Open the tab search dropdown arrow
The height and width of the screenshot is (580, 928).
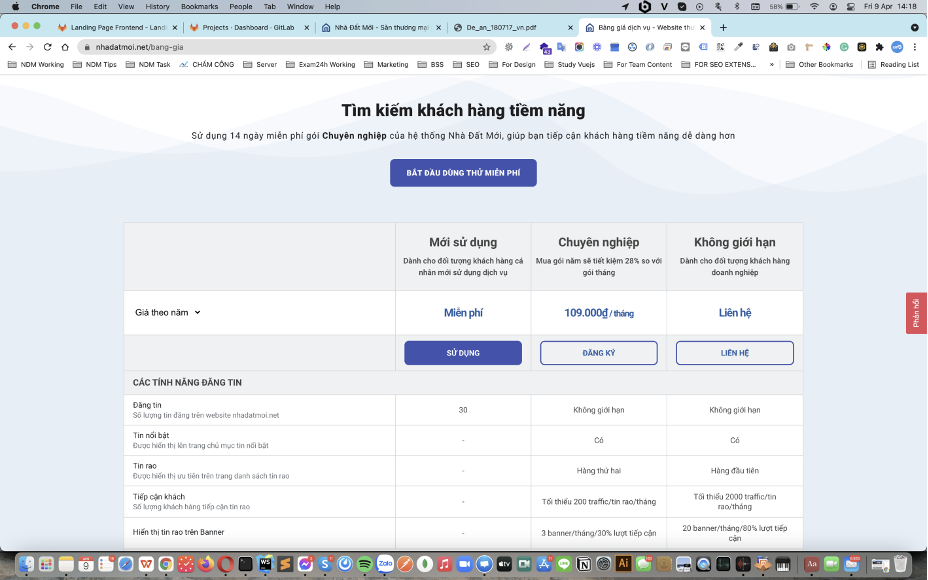[914, 27]
